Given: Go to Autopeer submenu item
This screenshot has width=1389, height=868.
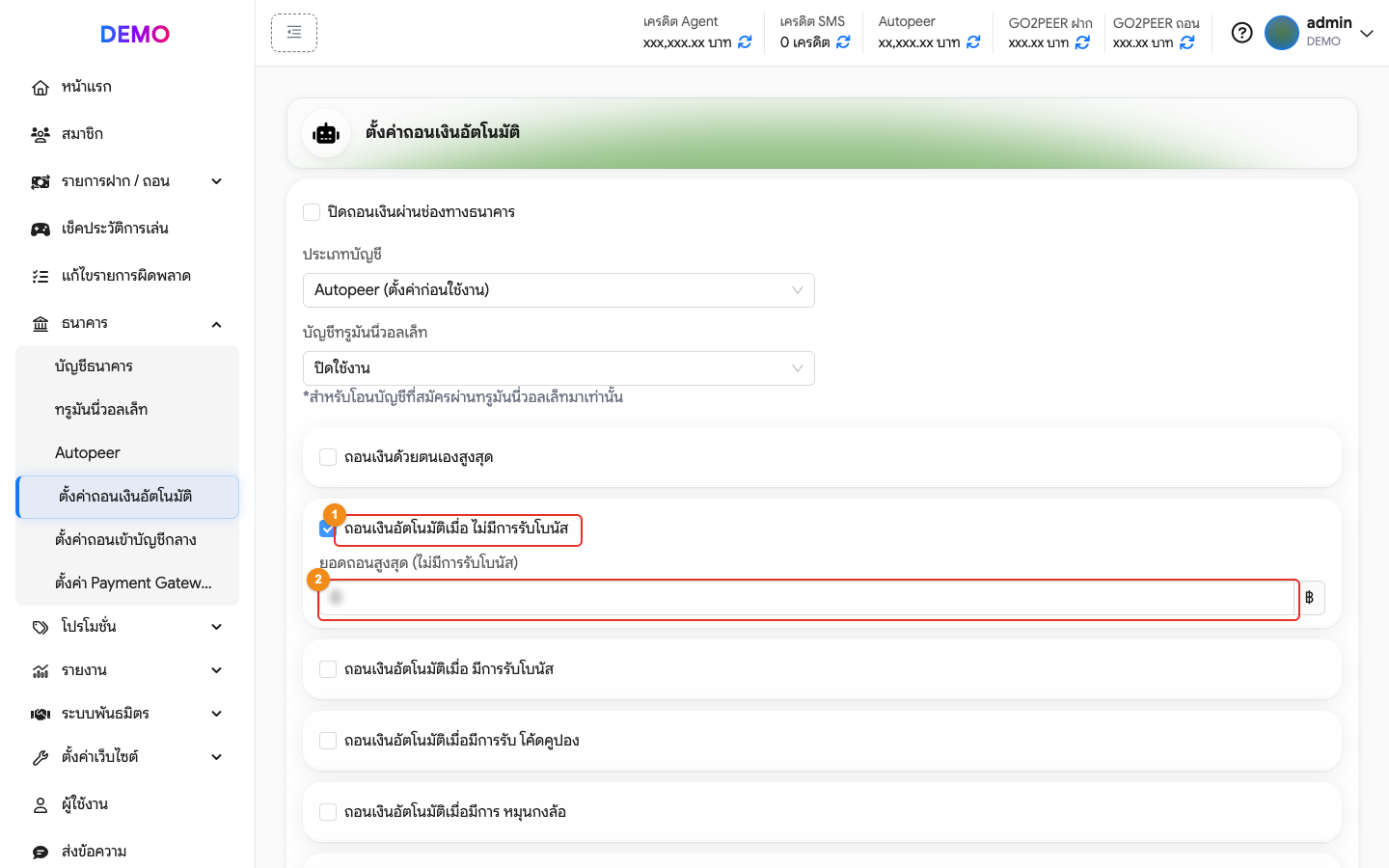Looking at the screenshot, I should [x=127, y=453].
